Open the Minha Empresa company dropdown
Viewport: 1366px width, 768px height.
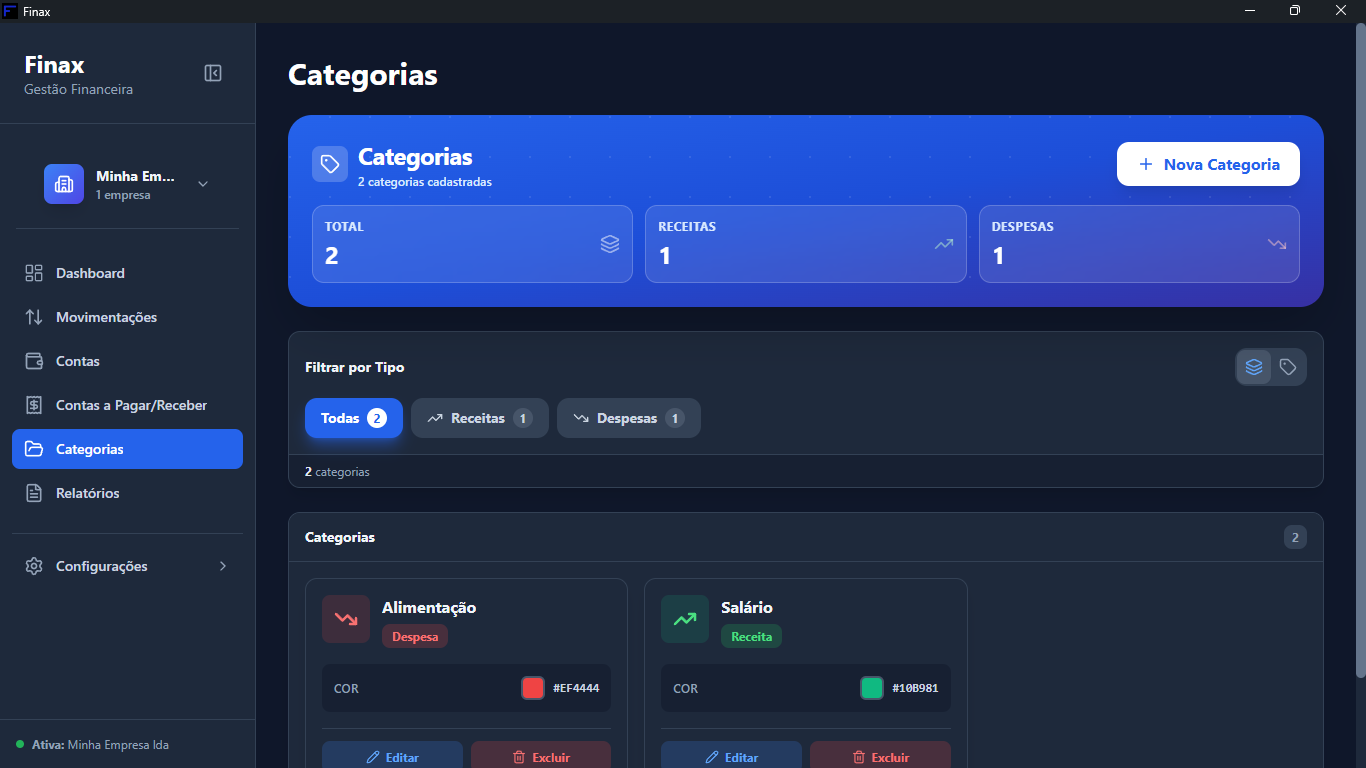(x=127, y=184)
